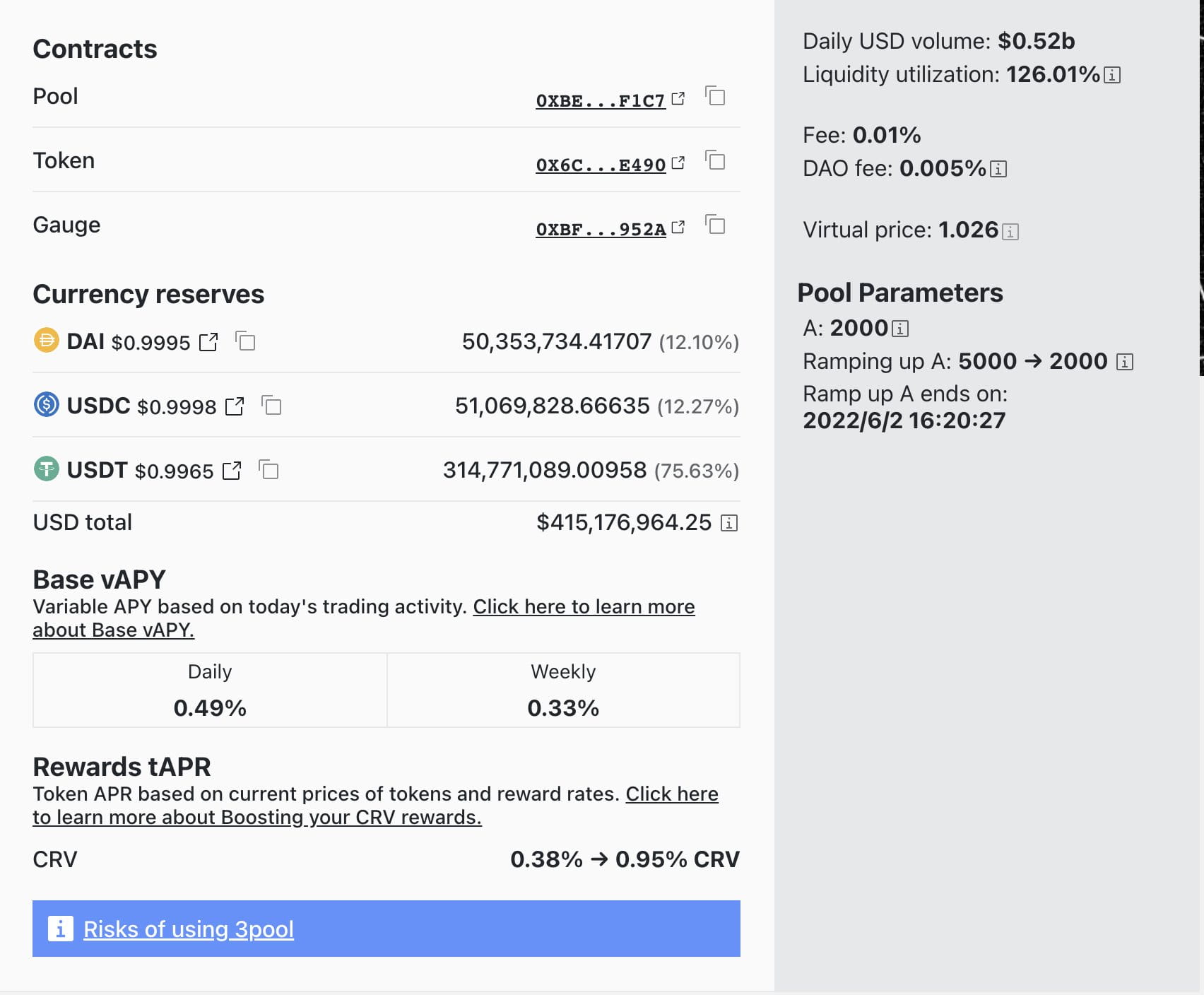Open Pool address 0XBE...F1C7 link
Viewport: 1204px width, 995px height.
point(601,100)
